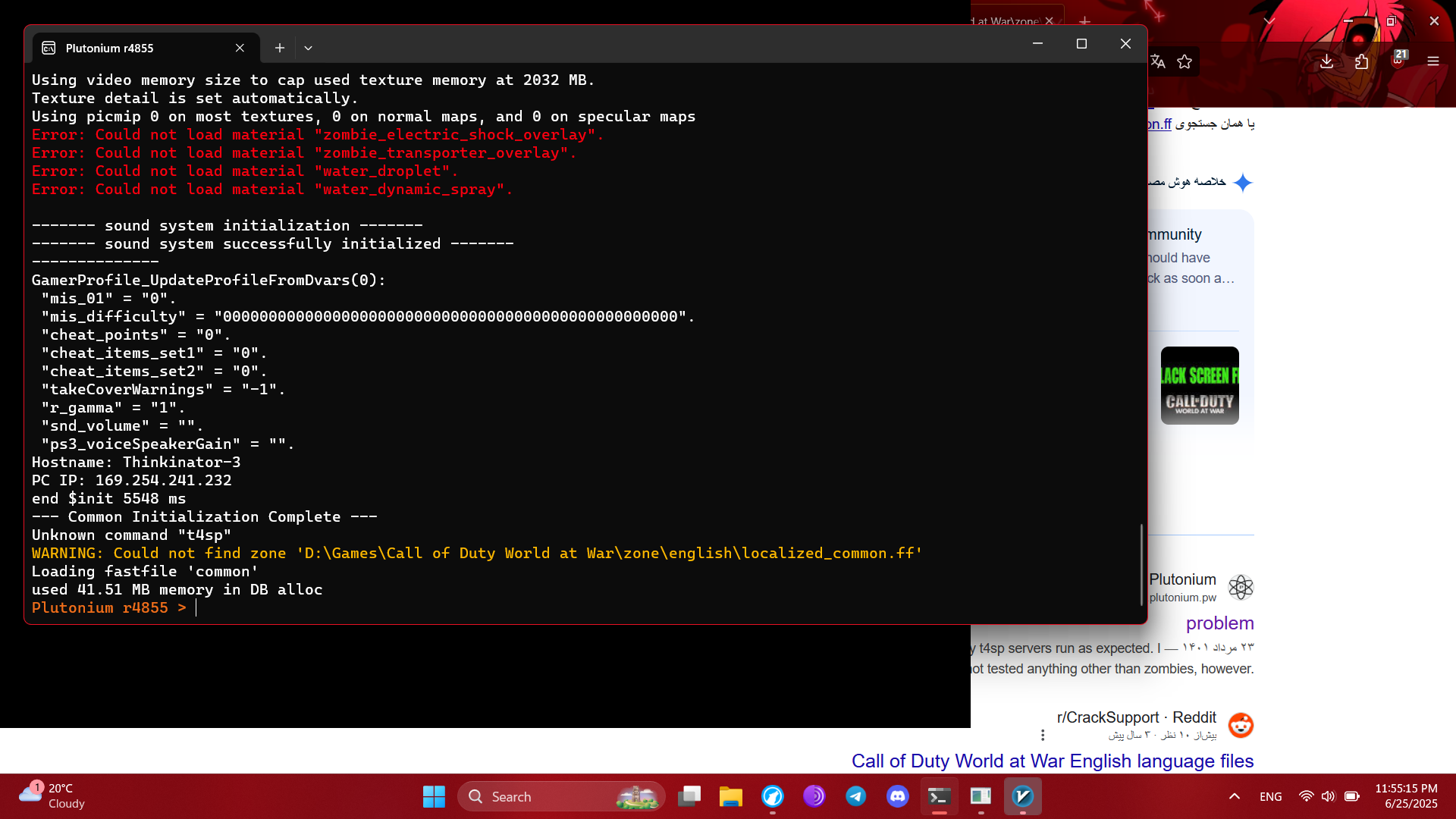Open 'Call of Duty World at War English language files'
1456x819 pixels.
point(1053,761)
